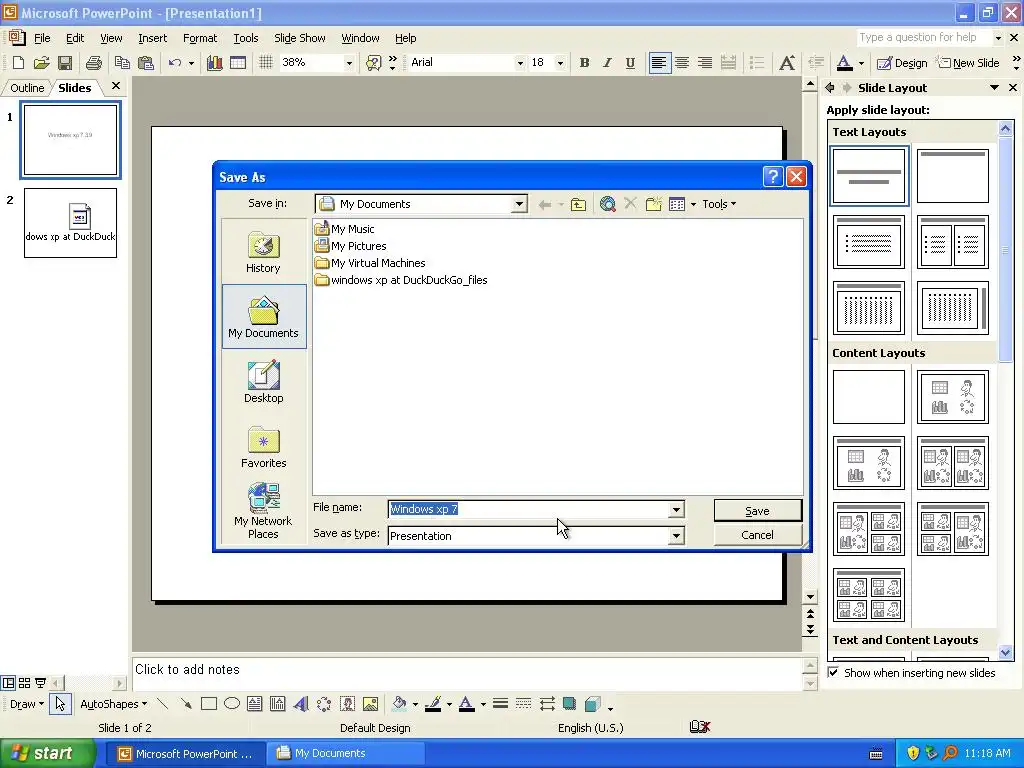Click Search the Web icon in Save As
The height and width of the screenshot is (768, 1024).
coord(607,204)
